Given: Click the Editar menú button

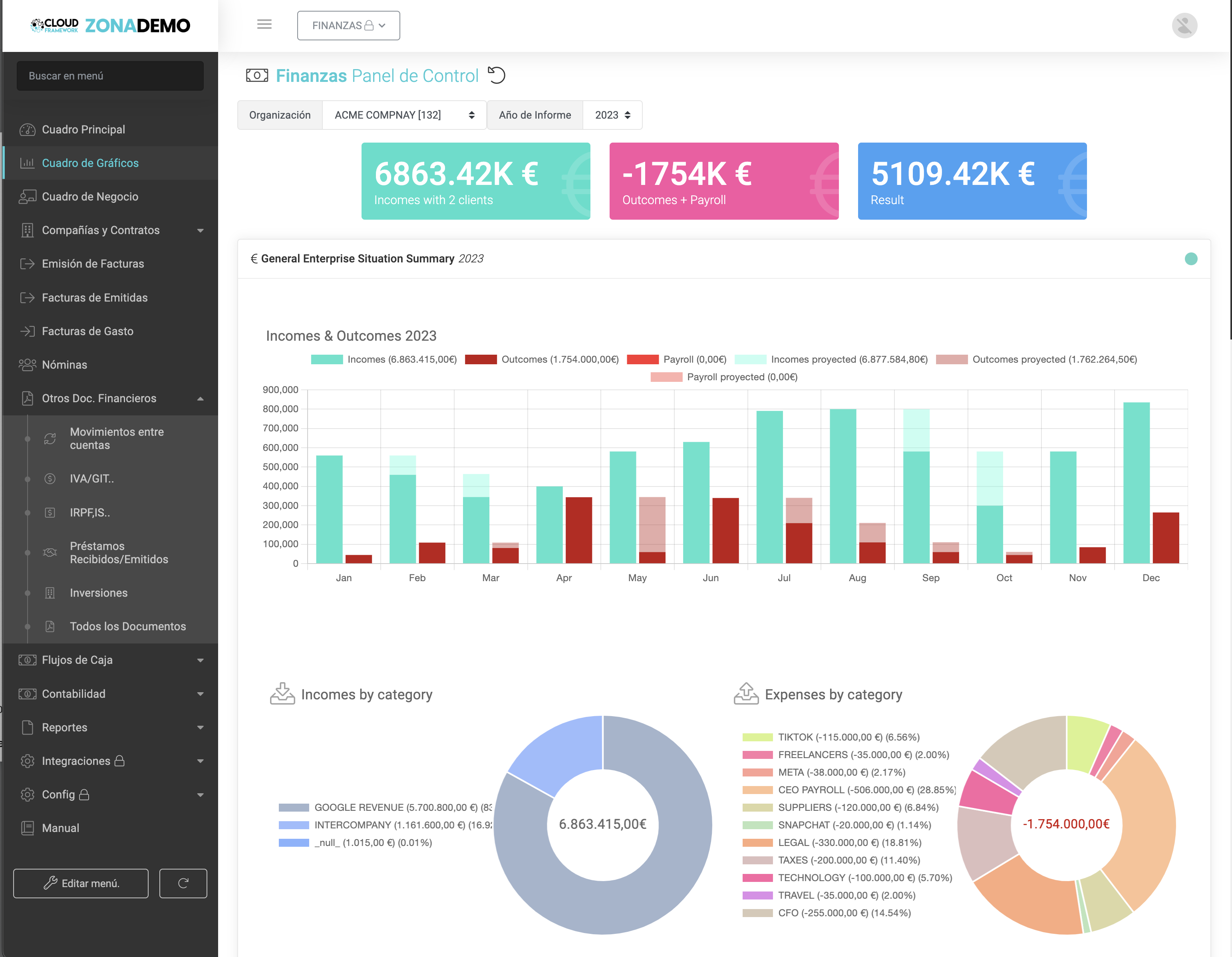Looking at the screenshot, I should (81, 883).
